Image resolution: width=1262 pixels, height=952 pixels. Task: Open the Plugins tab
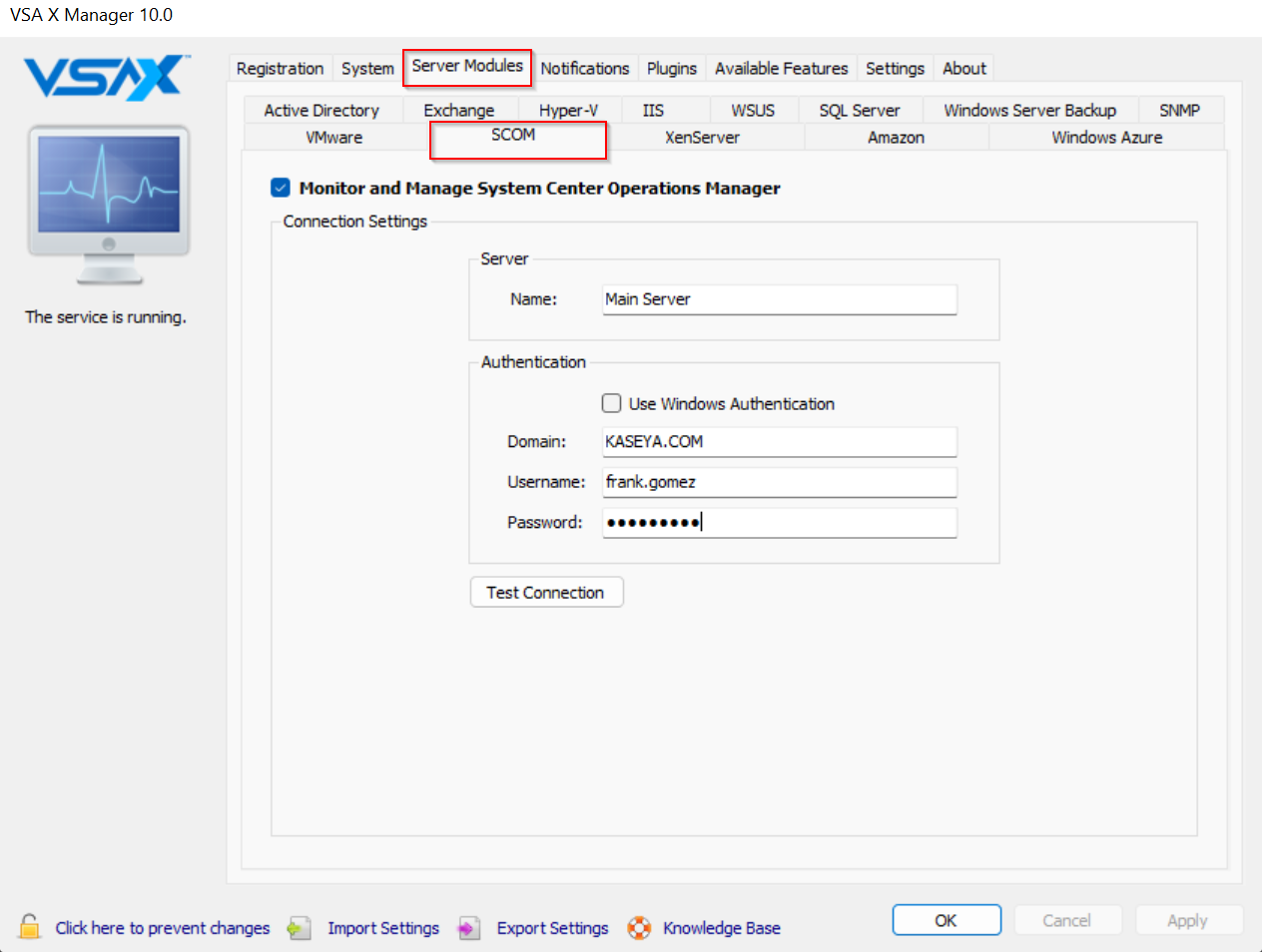(x=672, y=68)
